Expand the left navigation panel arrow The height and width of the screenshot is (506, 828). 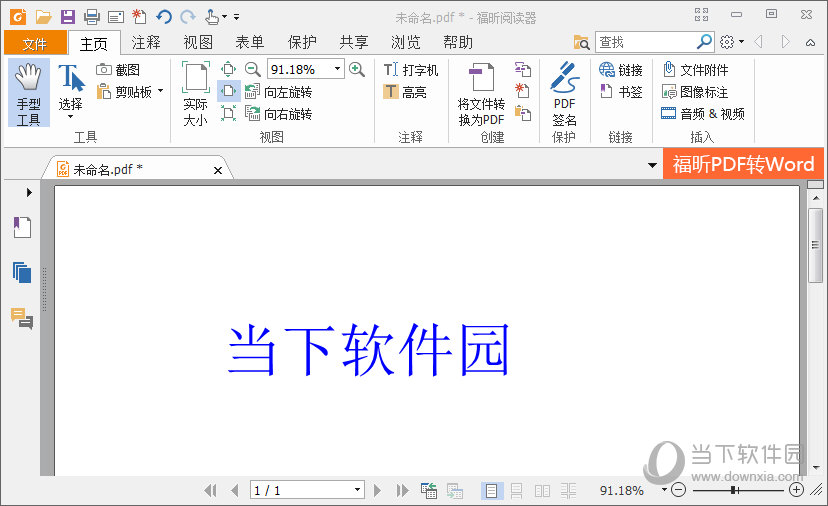click(29, 192)
